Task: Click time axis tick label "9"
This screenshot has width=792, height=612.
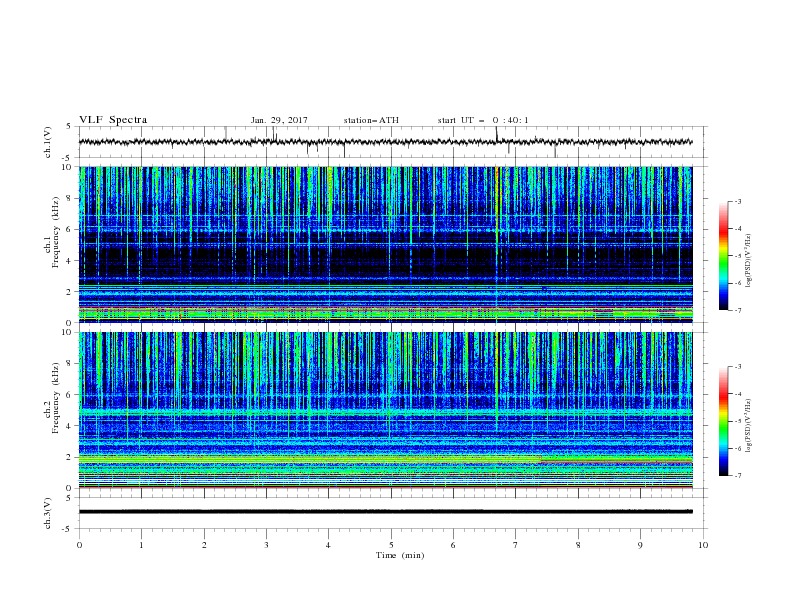Action: [x=640, y=545]
